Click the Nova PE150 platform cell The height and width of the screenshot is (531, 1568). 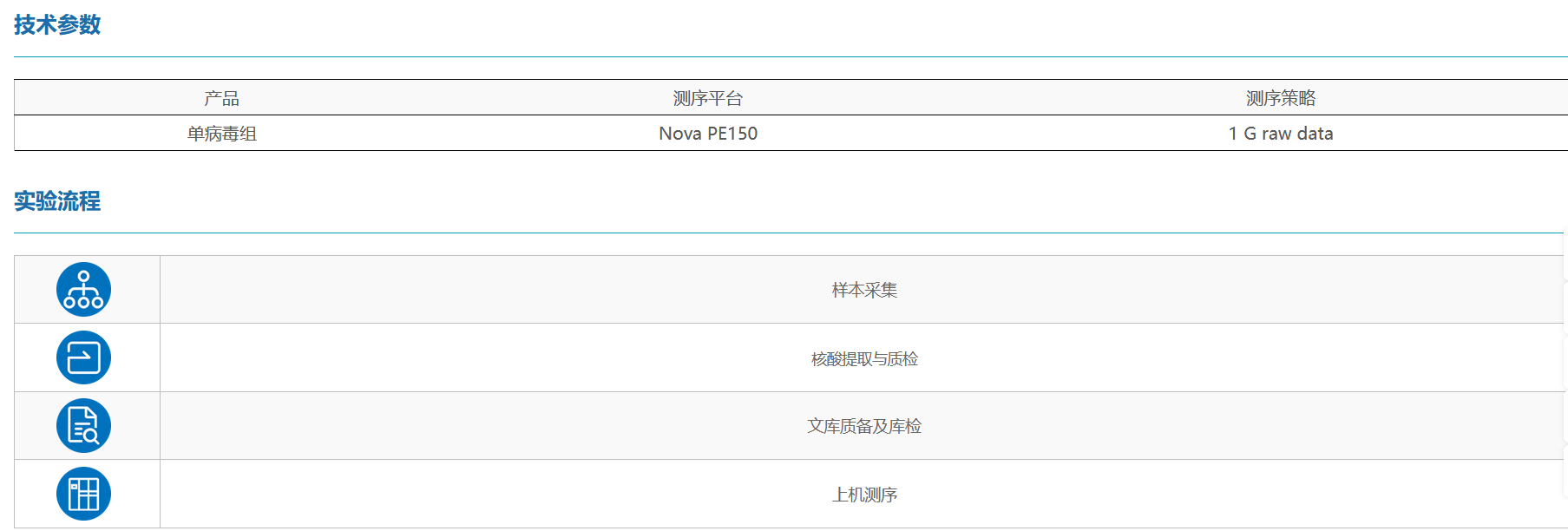point(708,134)
